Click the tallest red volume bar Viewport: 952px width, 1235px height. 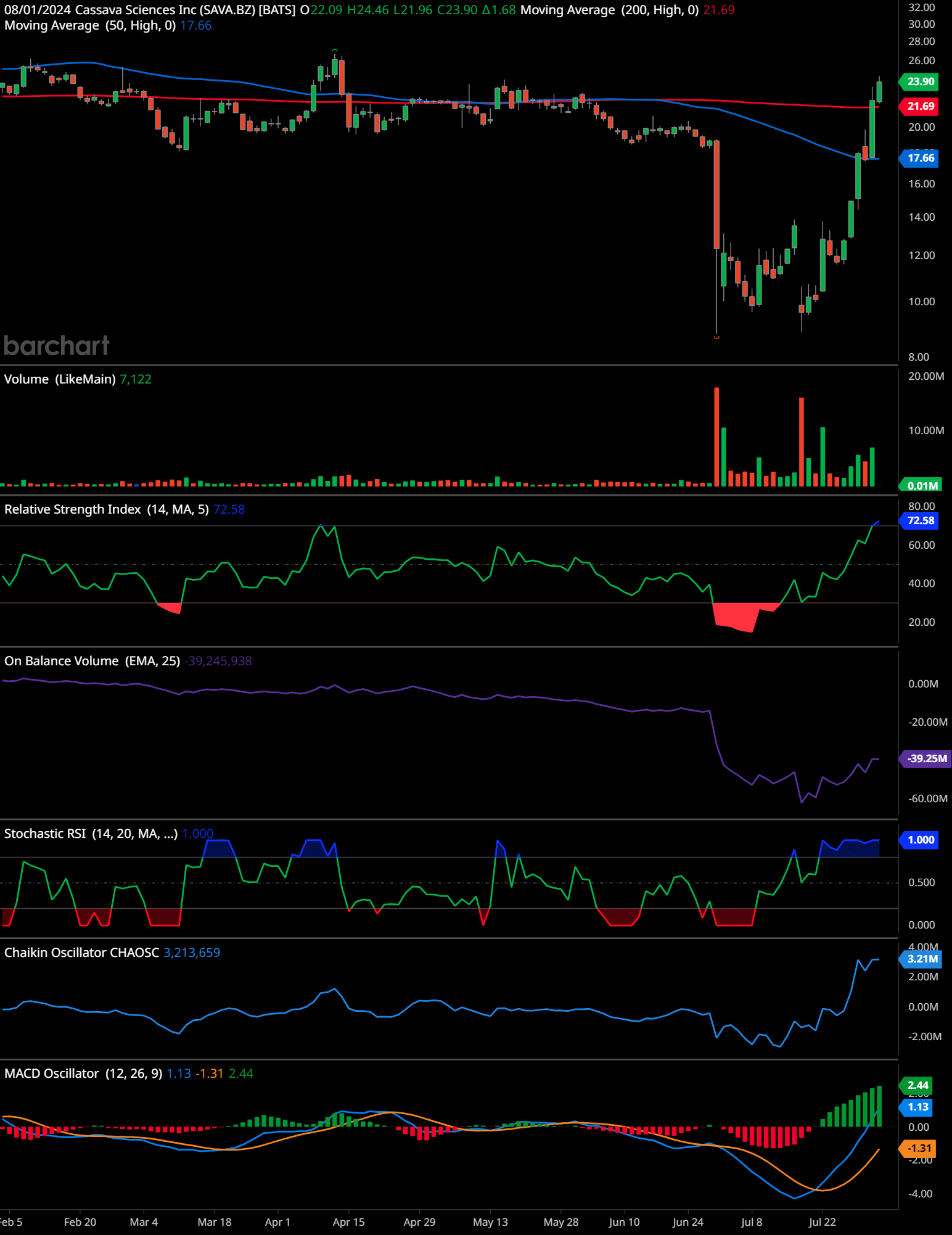pos(716,437)
